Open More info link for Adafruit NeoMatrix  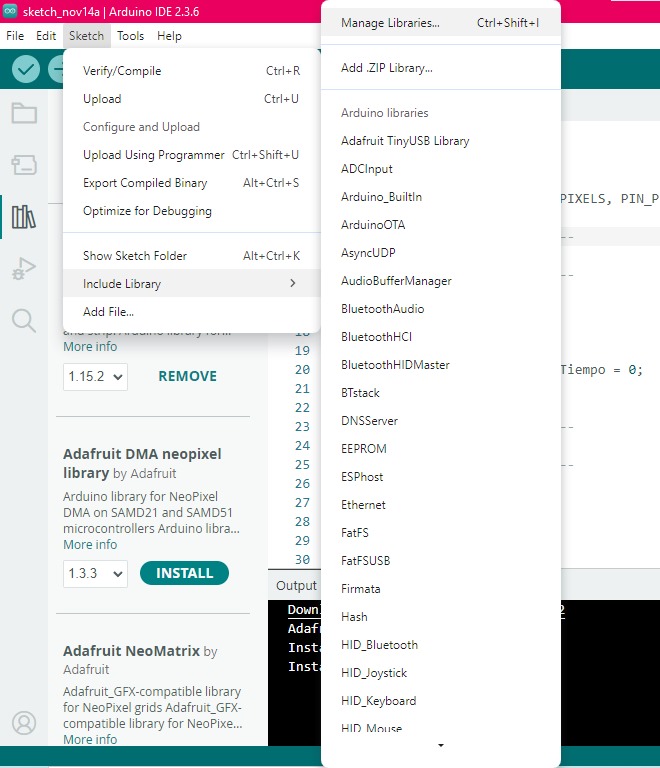click(90, 740)
